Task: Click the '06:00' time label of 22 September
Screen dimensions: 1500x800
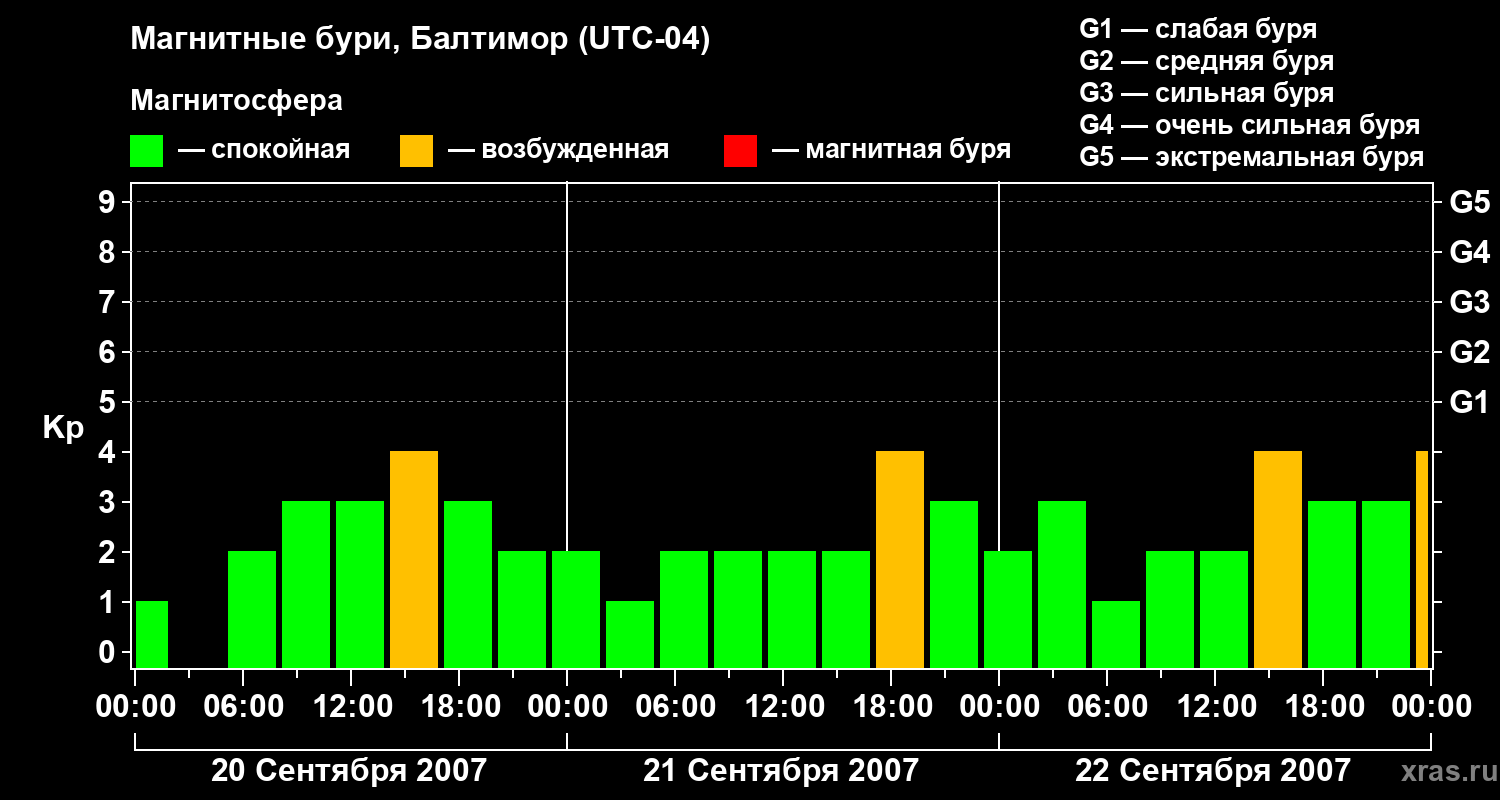Action: 1108,707
